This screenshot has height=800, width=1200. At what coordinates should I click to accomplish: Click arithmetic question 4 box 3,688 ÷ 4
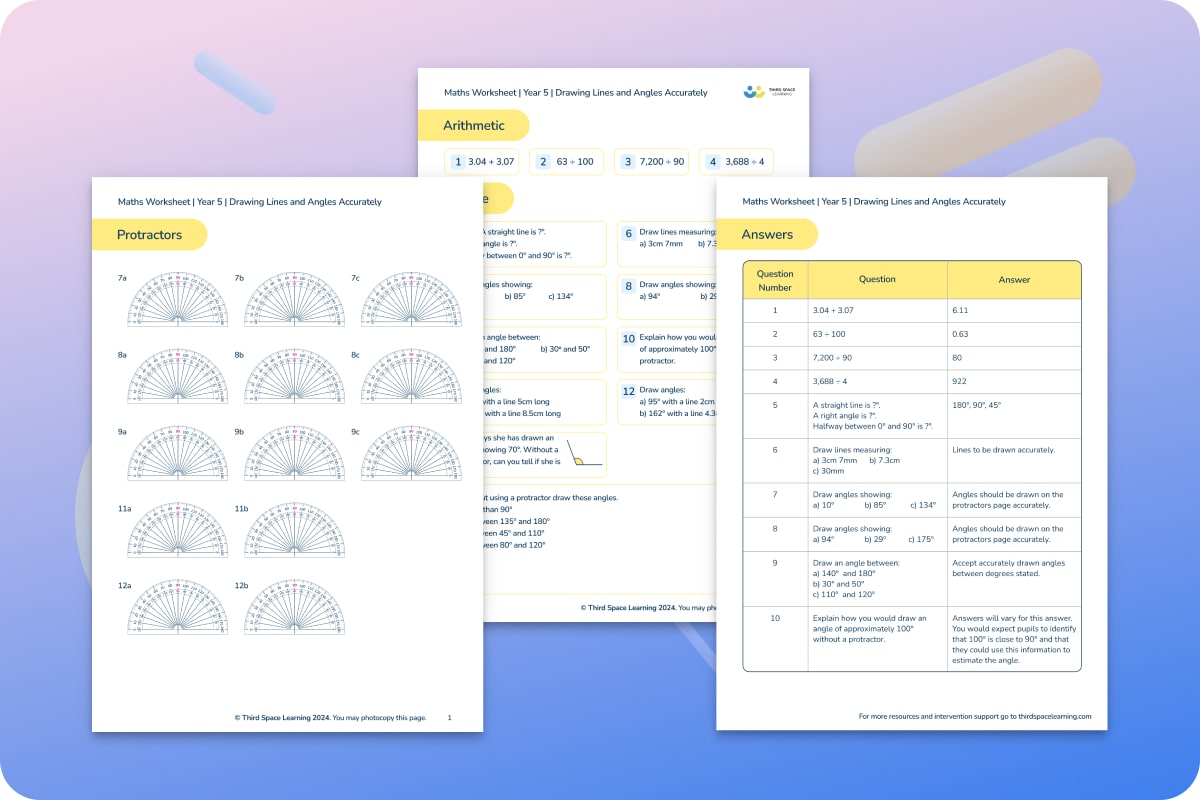pos(737,161)
